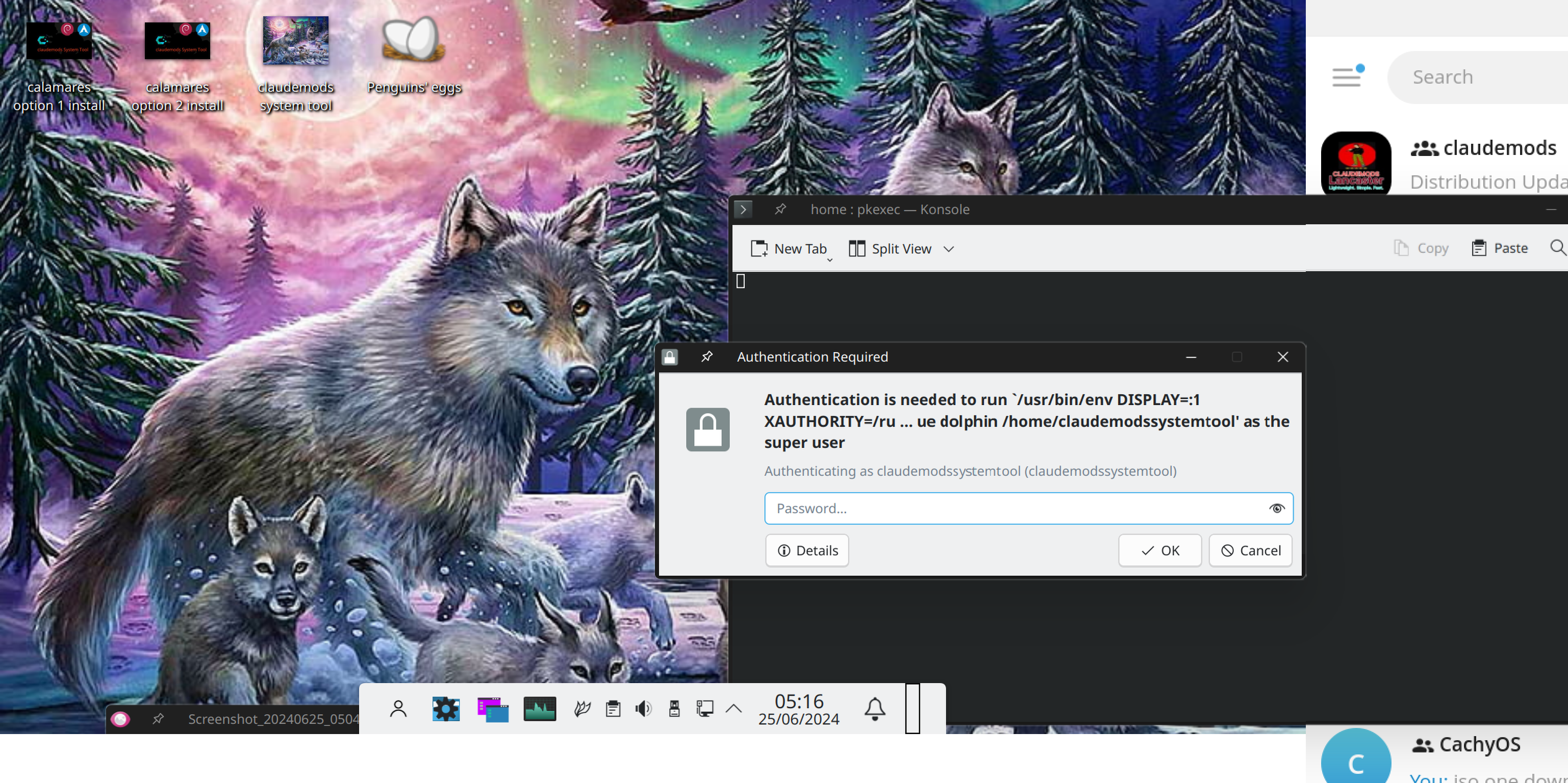Close the Authentication Required dialog
The height and width of the screenshot is (783, 1568).
pyautogui.click(x=1282, y=357)
